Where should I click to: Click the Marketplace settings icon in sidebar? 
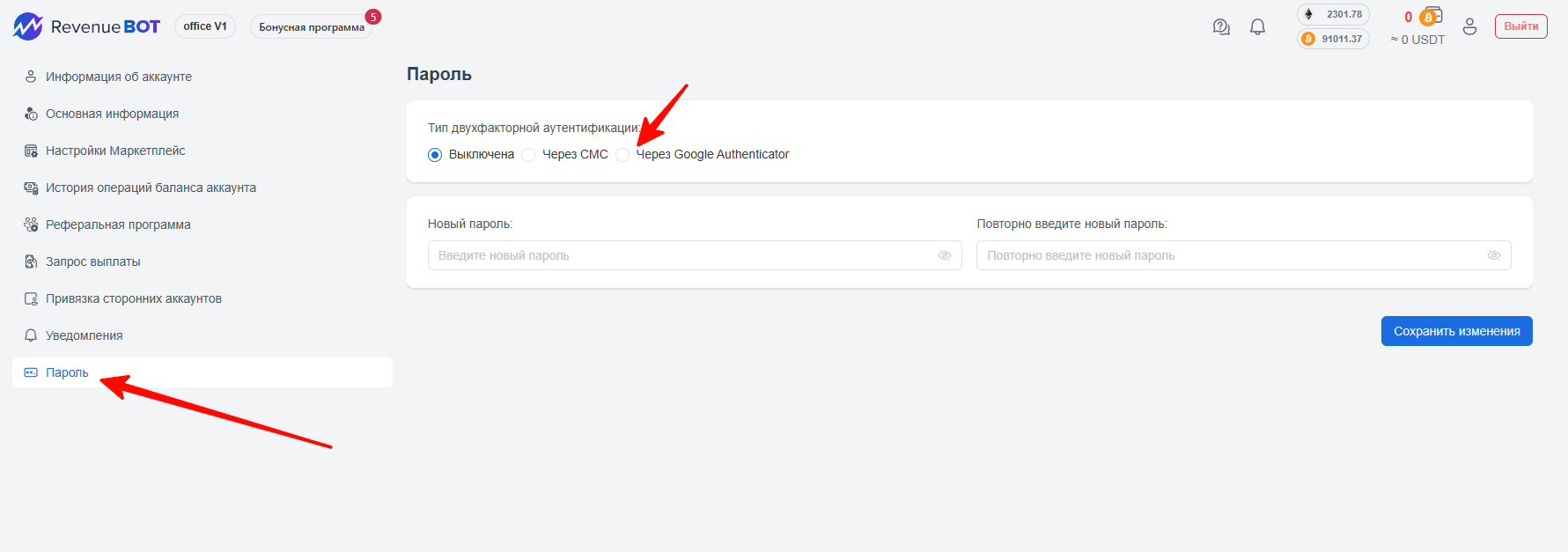click(x=31, y=151)
